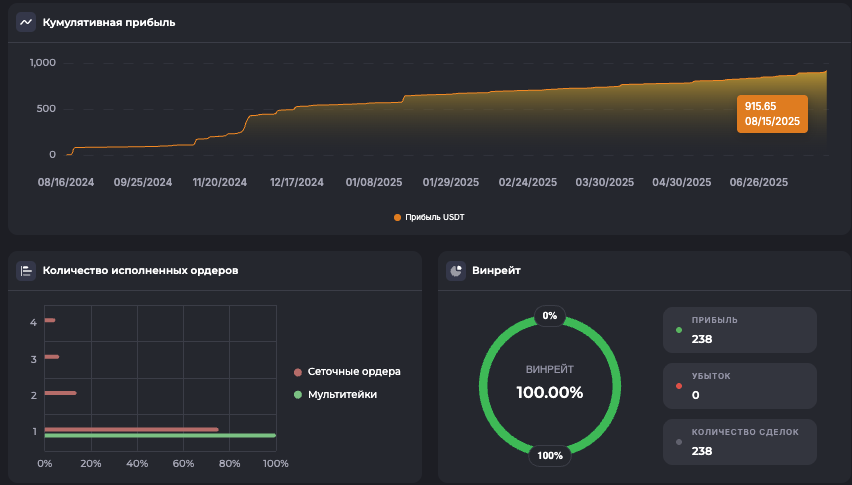Click the bar chart icon beside Количество исполненных ордеров
The height and width of the screenshot is (485, 852).
click(26, 270)
